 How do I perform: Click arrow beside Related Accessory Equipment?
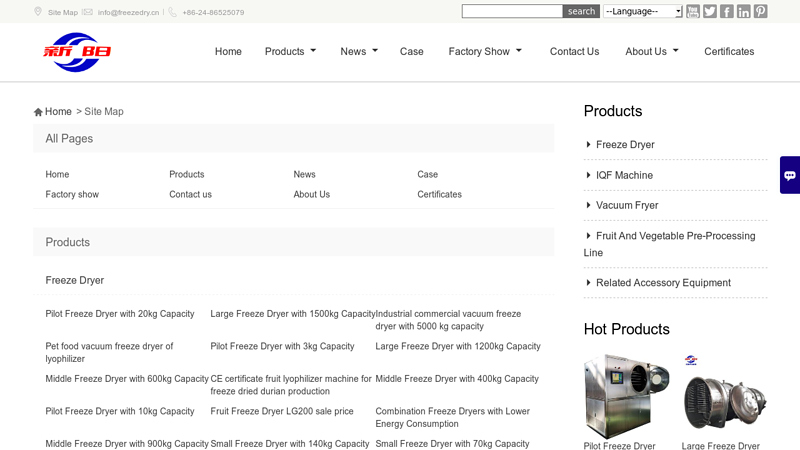click(x=588, y=283)
